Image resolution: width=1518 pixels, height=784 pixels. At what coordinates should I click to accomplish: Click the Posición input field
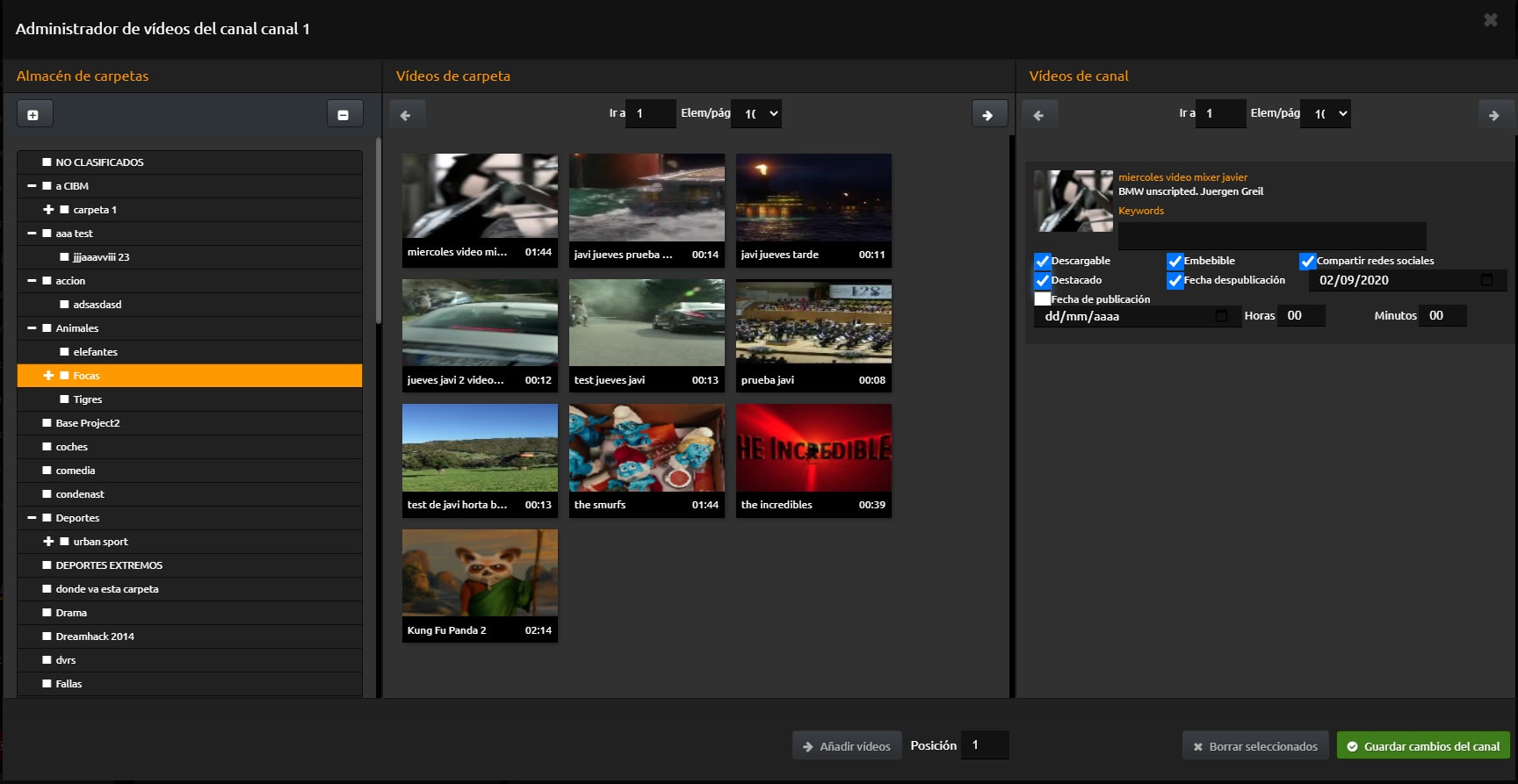(985, 744)
